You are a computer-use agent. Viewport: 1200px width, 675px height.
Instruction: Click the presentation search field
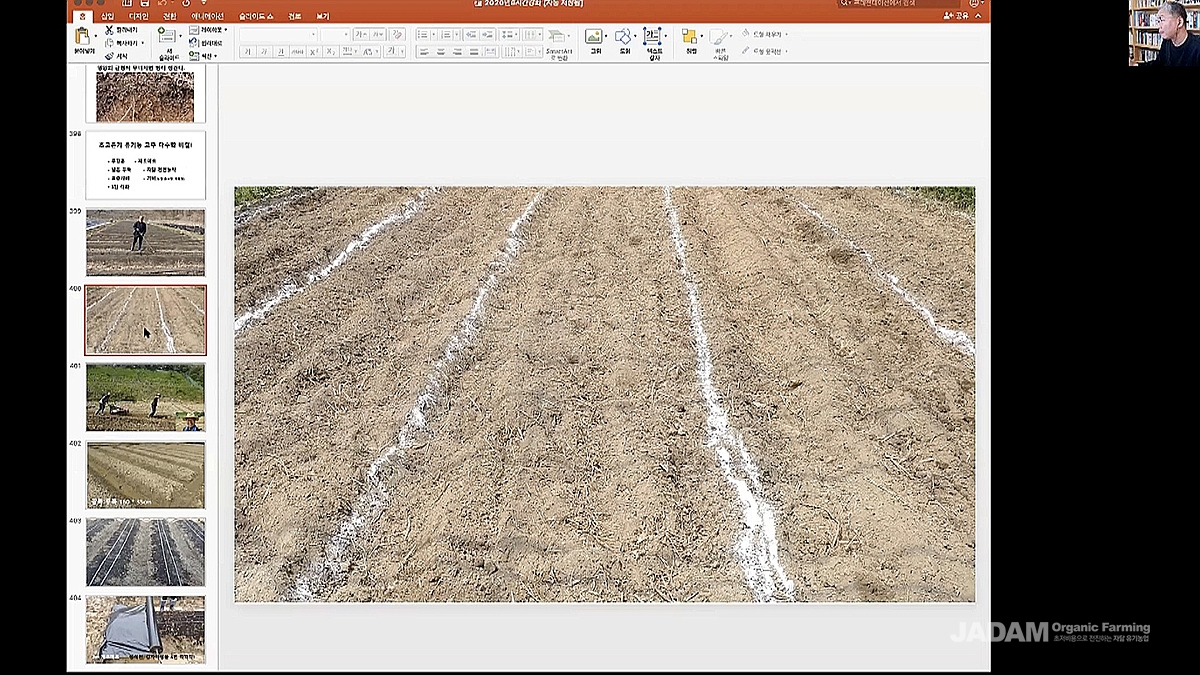coord(899,5)
